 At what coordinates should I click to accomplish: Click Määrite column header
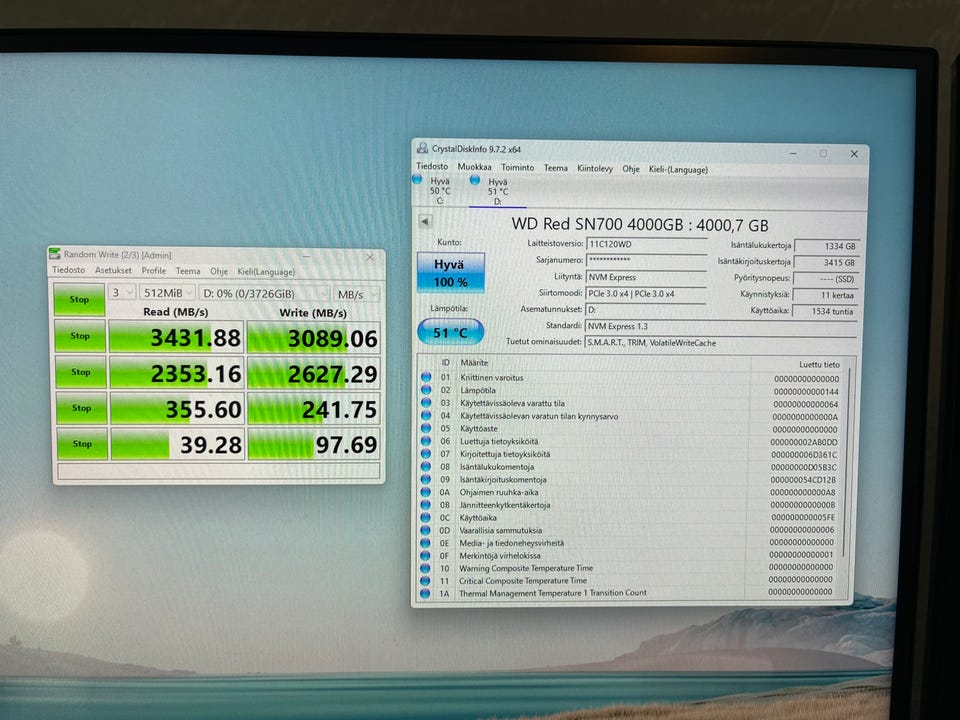[474, 362]
